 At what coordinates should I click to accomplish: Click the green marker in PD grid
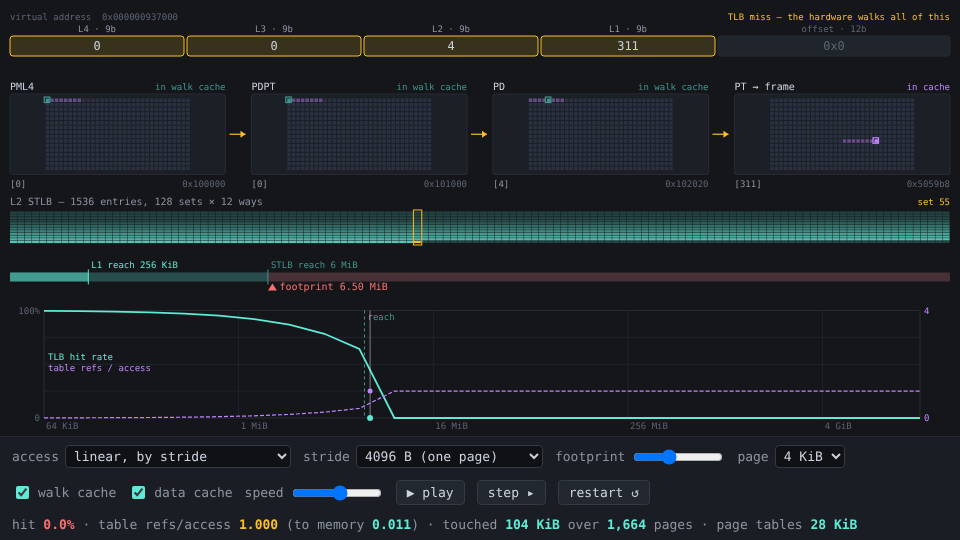[549, 100]
